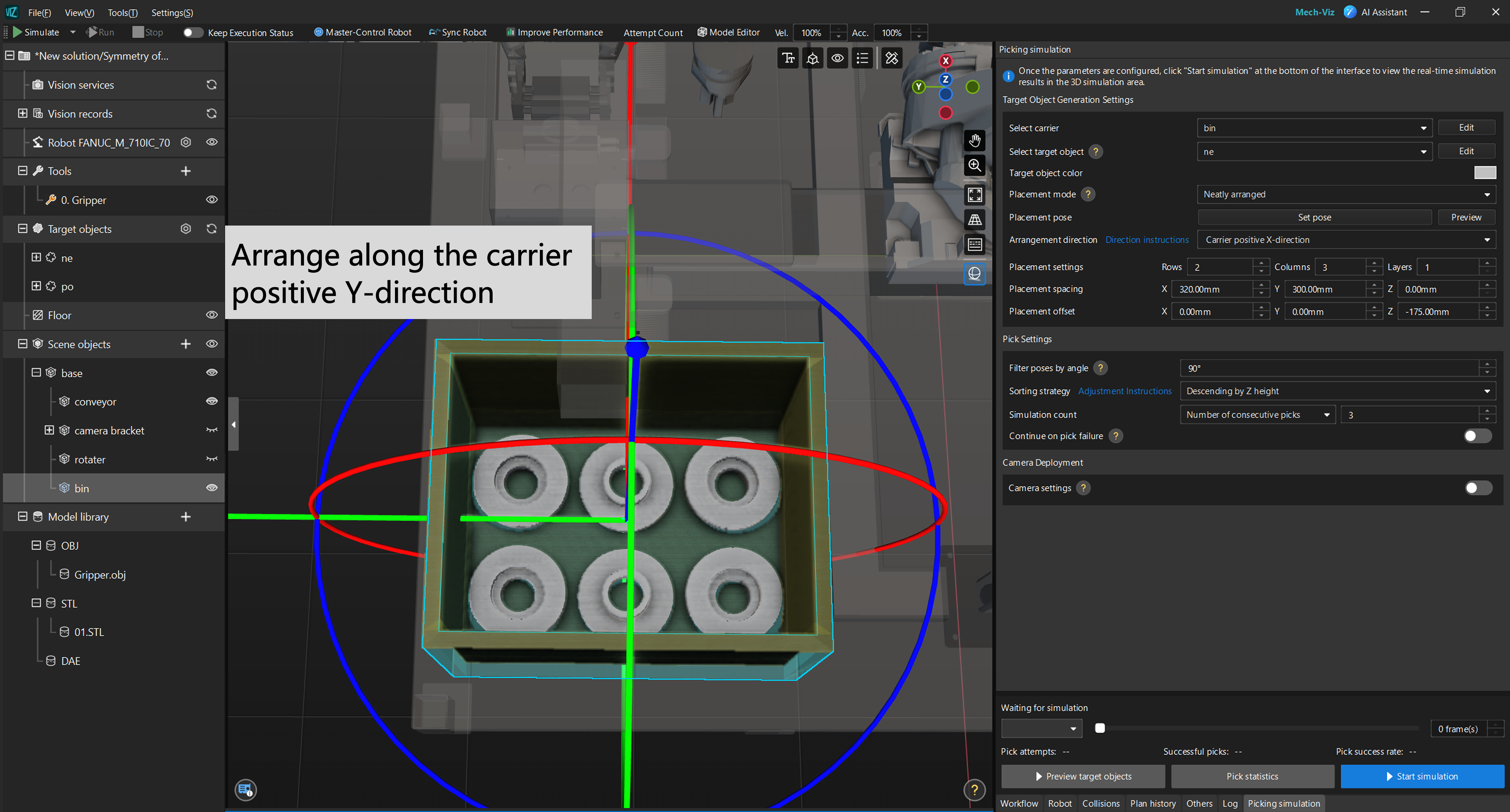Screen dimensions: 1510x812
Task: Open help for Placement mode
Action: 1087,194
